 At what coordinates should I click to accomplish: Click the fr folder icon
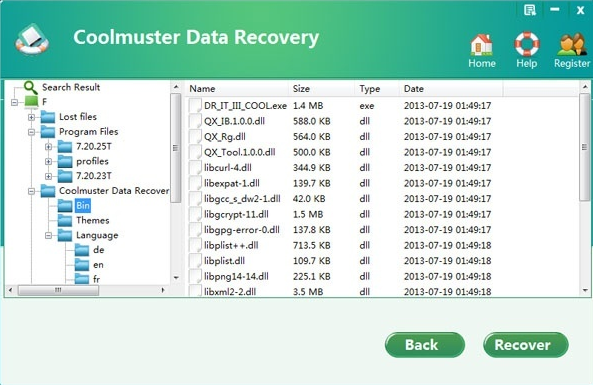tap(82, 279)
